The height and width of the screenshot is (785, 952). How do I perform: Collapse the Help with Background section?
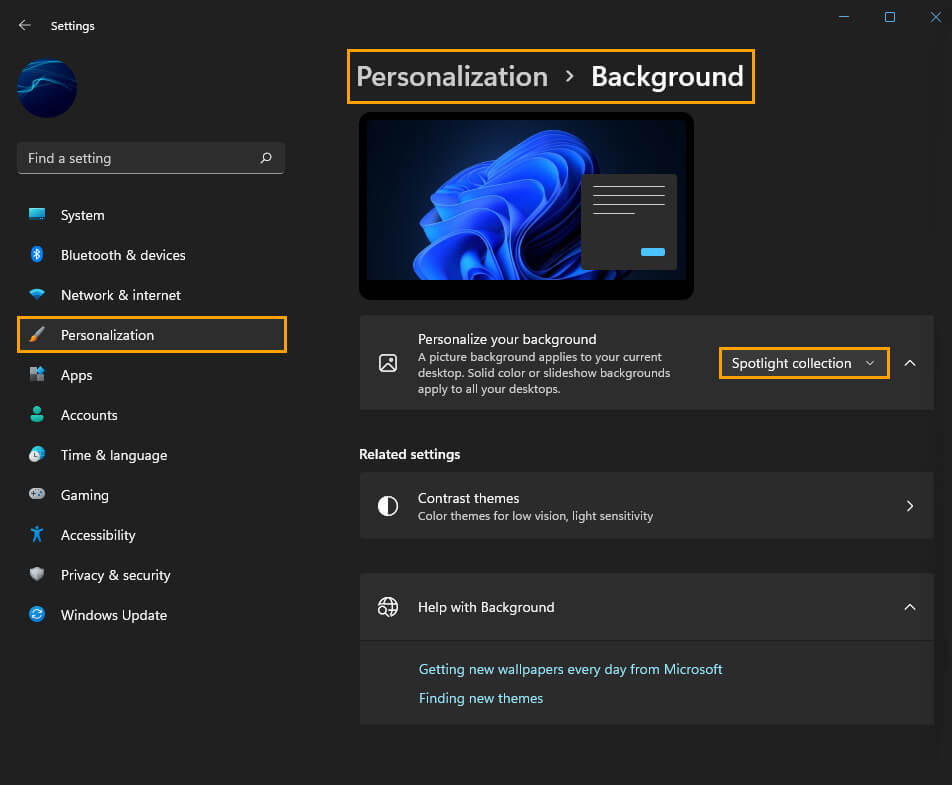point(910,607)
